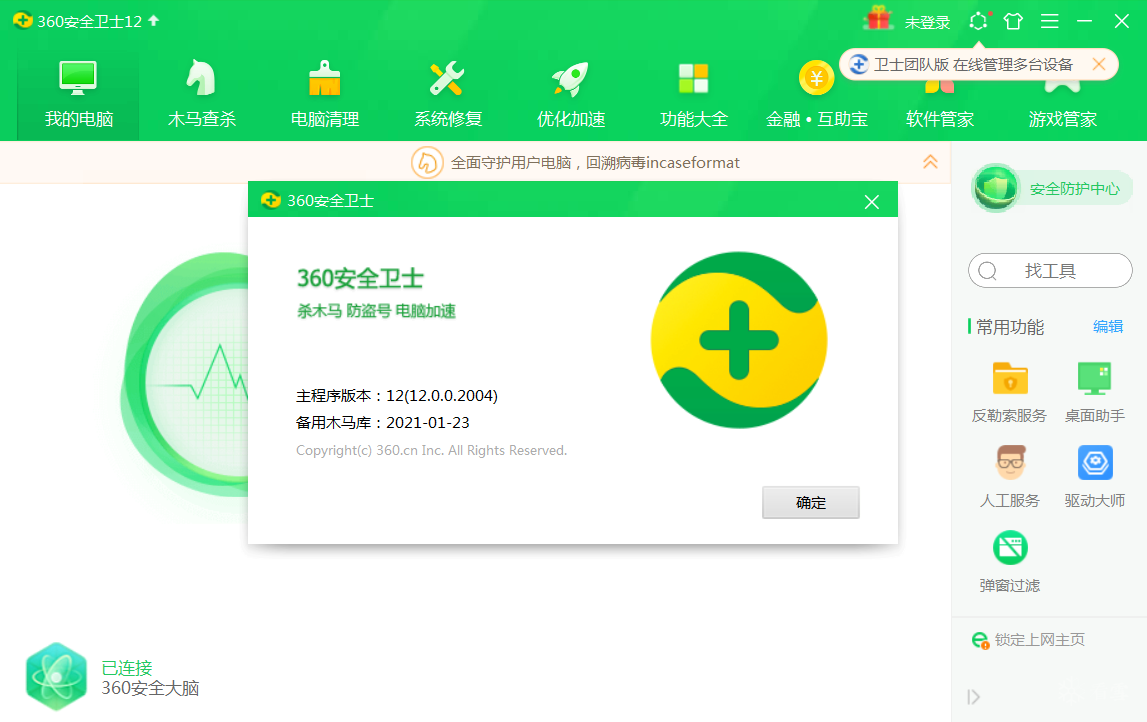Launch 桌面助手 tool
Image resolution: width=1147 pixels, height=722 pixels.
pyautogui.click(x=1094, y=392)
